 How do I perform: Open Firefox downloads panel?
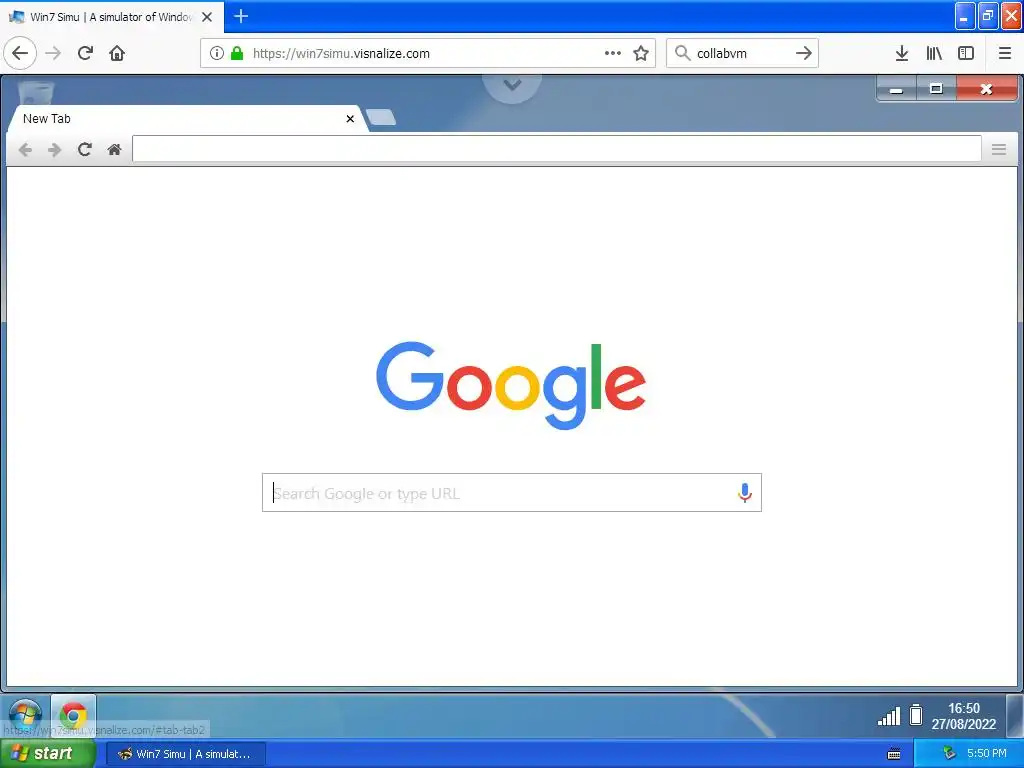click(902, 53)
